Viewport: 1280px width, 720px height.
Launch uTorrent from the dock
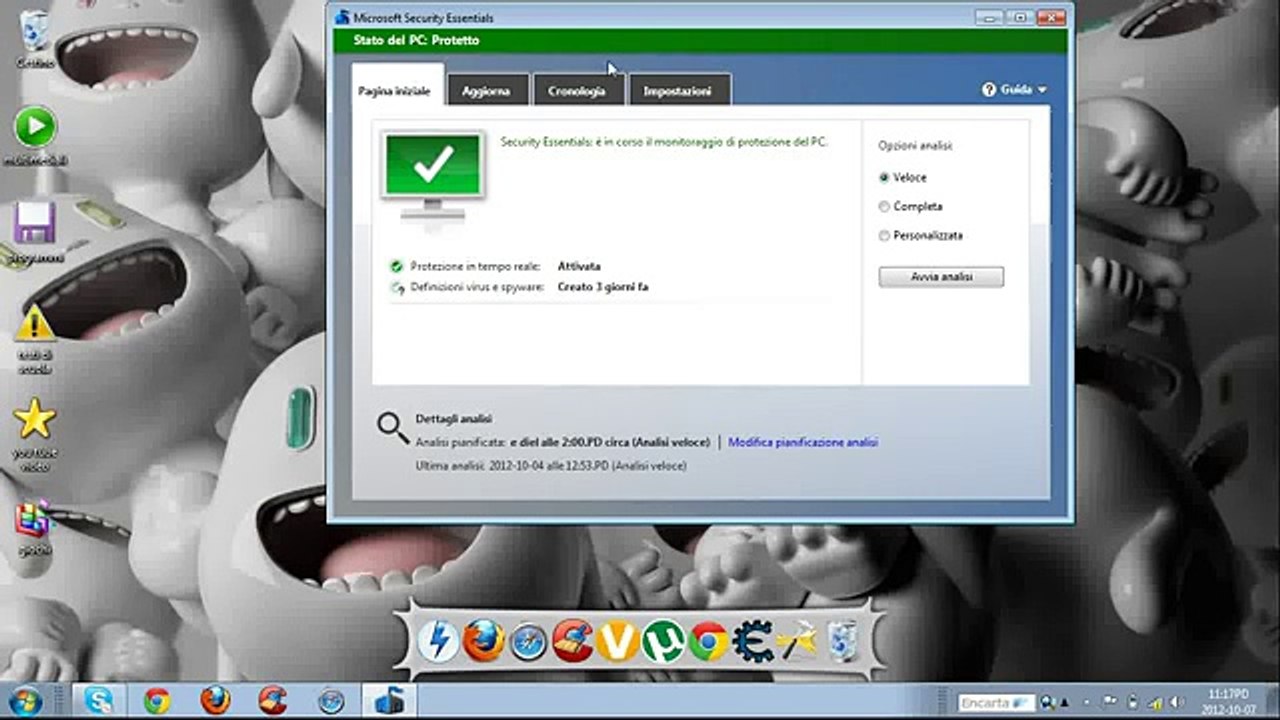pos(662,641)
